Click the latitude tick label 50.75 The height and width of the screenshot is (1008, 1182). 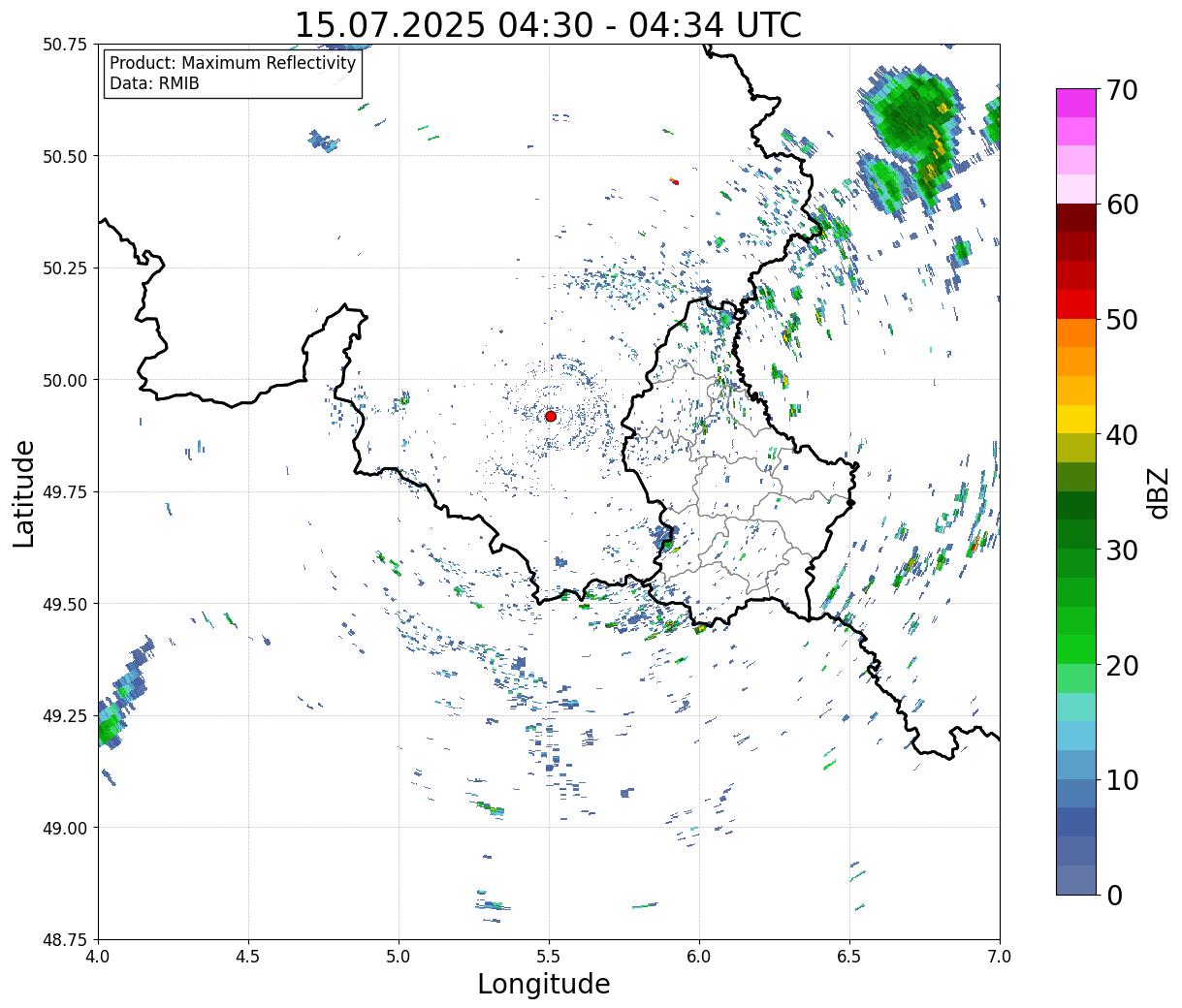coord(65,45)
